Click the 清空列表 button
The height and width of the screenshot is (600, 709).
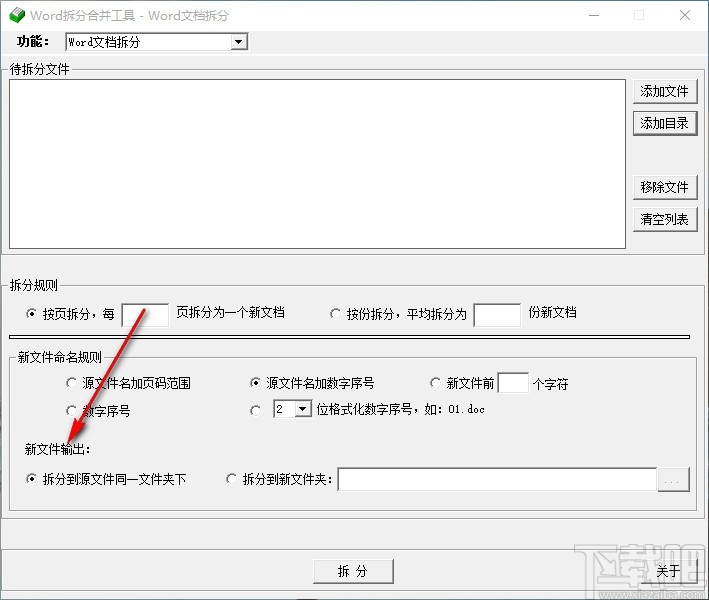click(x=664, y=219)
